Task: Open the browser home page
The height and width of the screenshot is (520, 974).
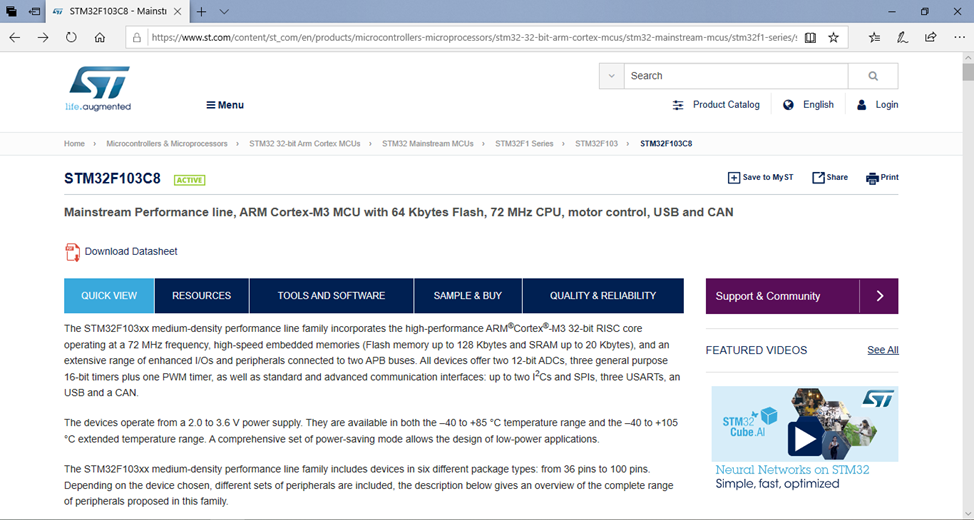Action: 99,37
